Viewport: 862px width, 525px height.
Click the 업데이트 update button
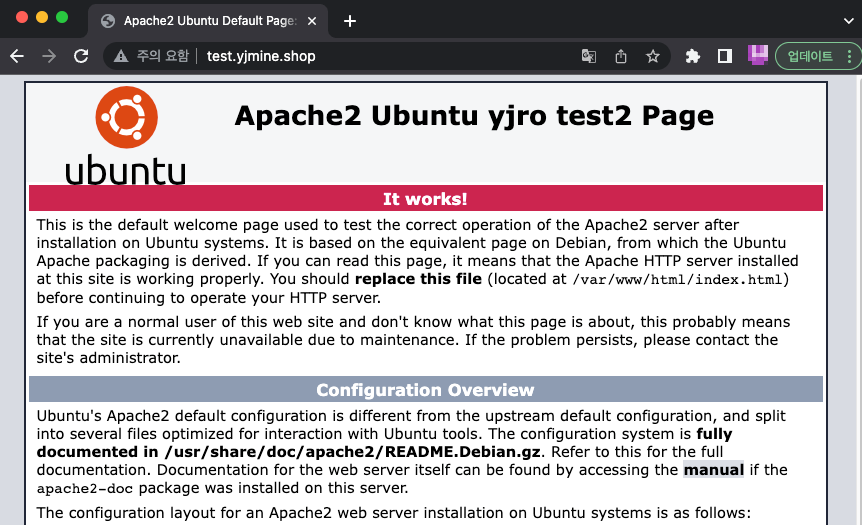click(810, 56)
